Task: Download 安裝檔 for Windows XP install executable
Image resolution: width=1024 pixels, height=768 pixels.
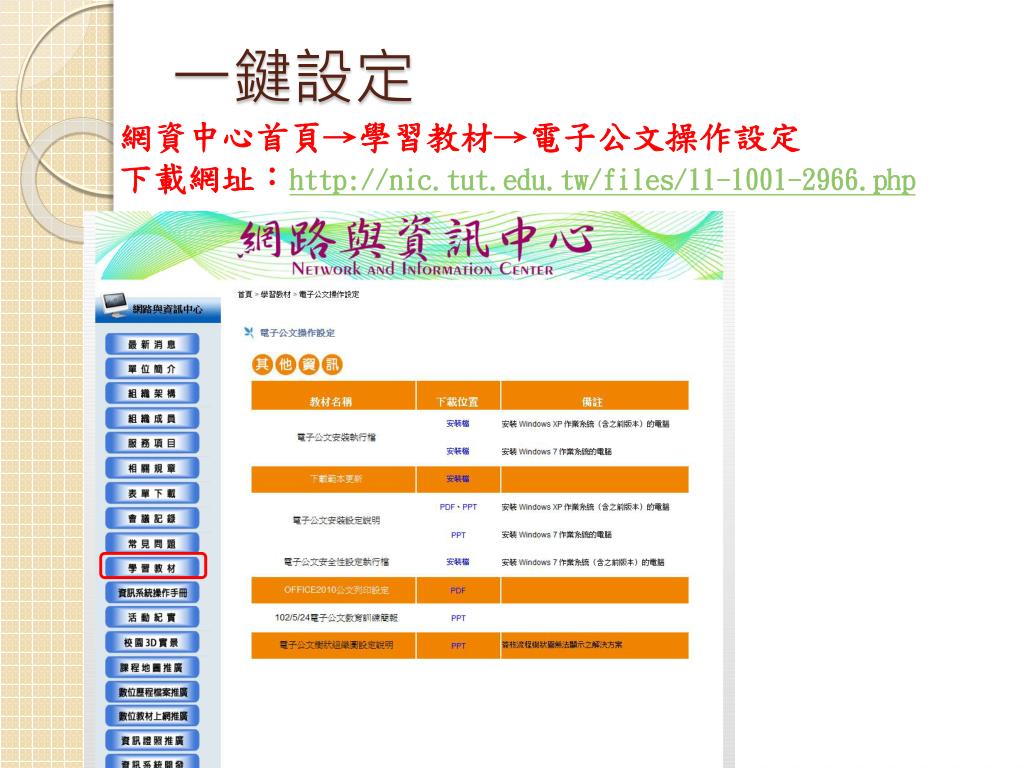Action: click(458, 424)
